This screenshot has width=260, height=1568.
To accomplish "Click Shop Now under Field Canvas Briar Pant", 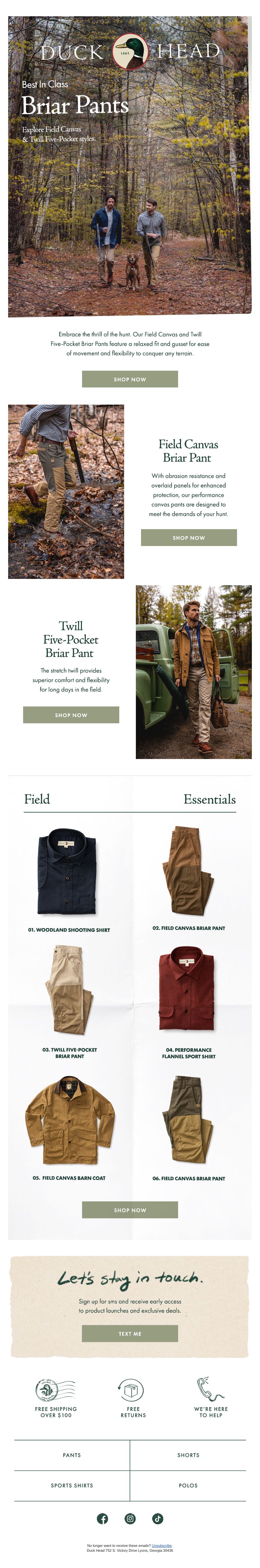I will click(x=189, y=538).
